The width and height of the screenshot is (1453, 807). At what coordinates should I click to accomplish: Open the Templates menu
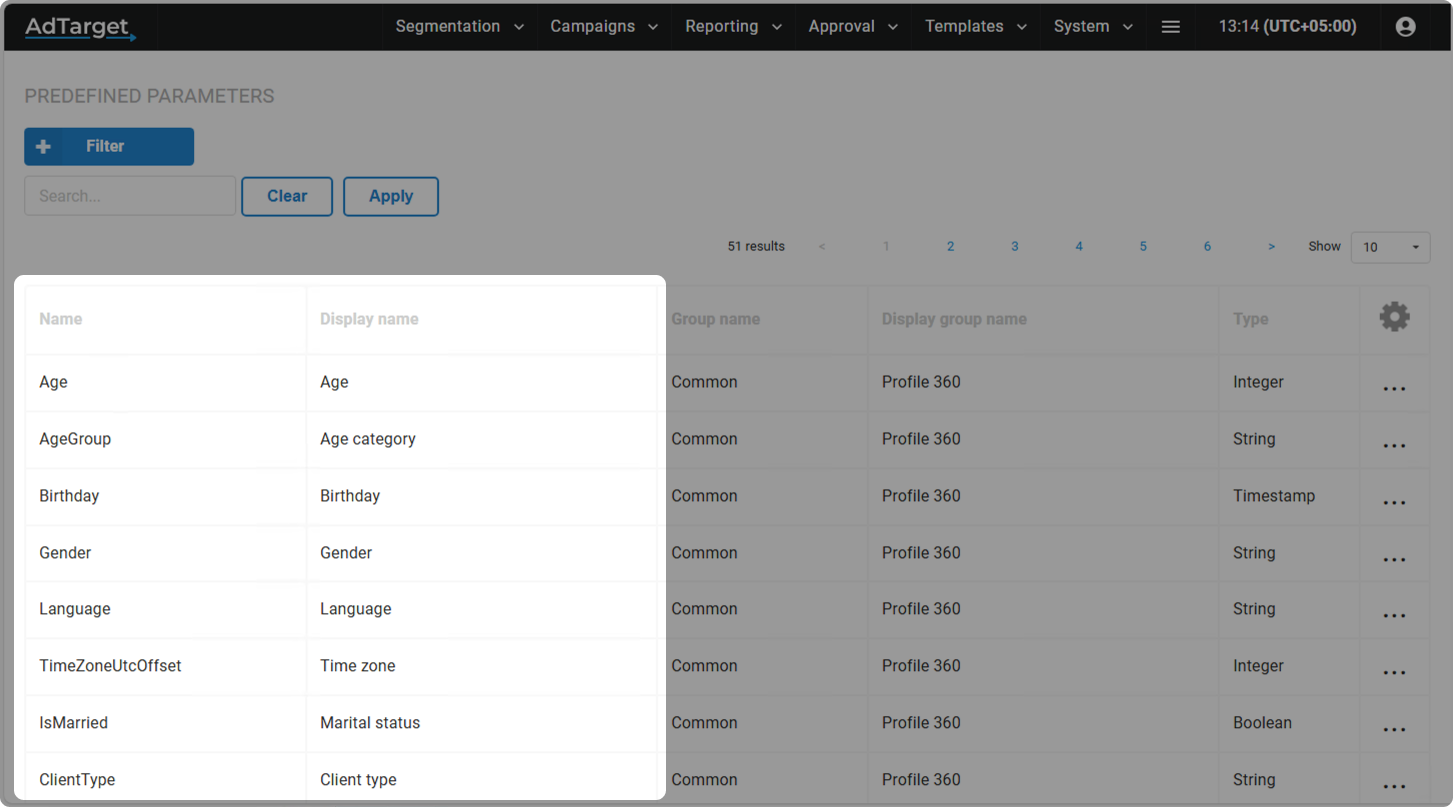click(975, 27)
